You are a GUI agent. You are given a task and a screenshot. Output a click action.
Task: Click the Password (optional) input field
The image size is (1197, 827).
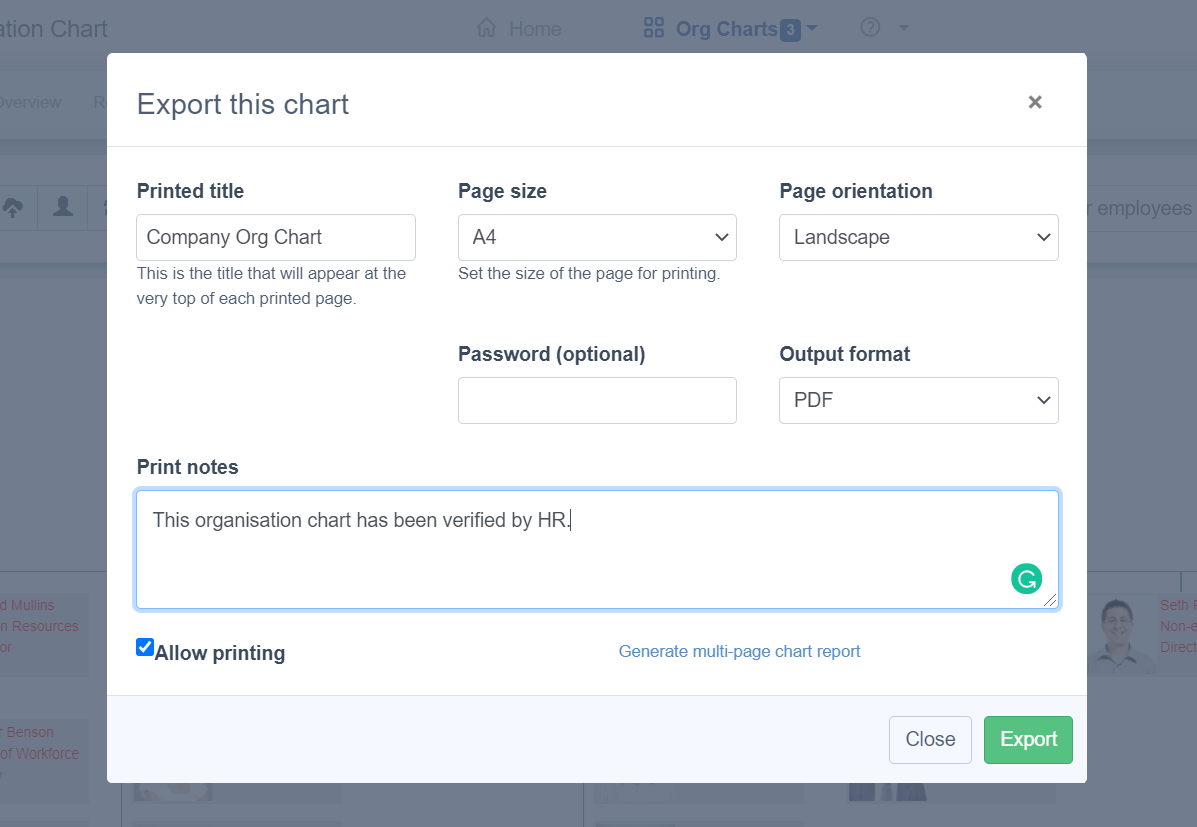point(597,401)
